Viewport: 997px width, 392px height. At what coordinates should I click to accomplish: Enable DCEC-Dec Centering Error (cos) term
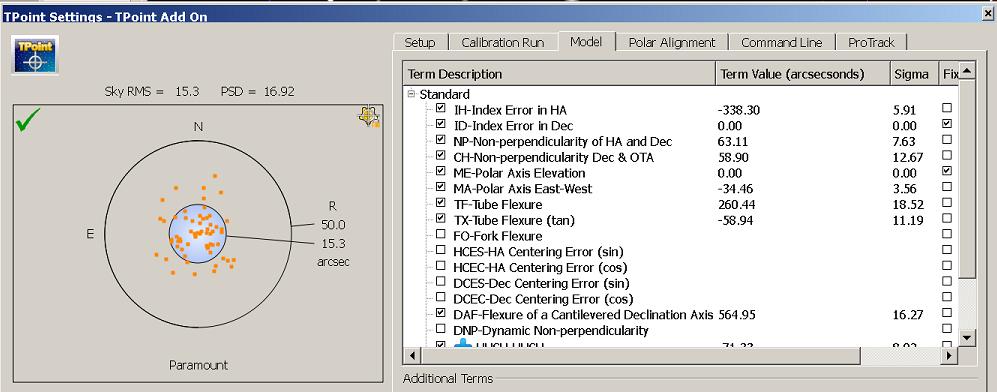(441, 298)
